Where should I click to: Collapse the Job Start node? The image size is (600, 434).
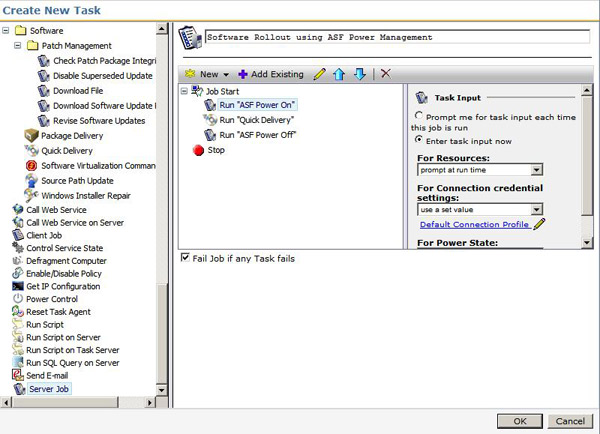pos(184,91)
